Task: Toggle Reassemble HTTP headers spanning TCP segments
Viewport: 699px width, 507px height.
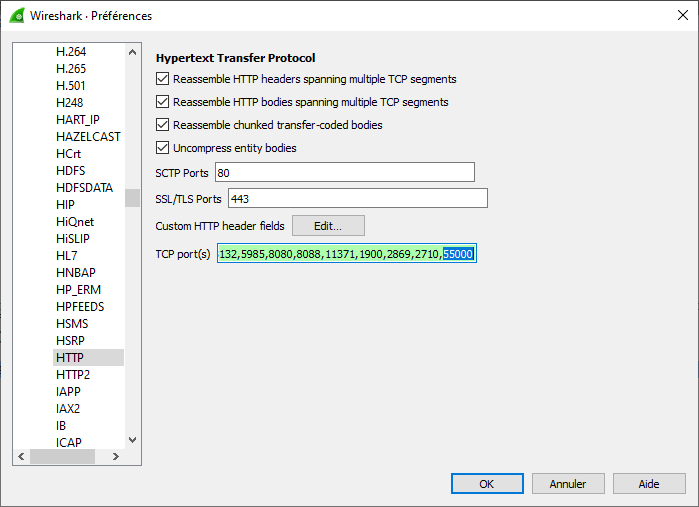Action: coord(162,79)
